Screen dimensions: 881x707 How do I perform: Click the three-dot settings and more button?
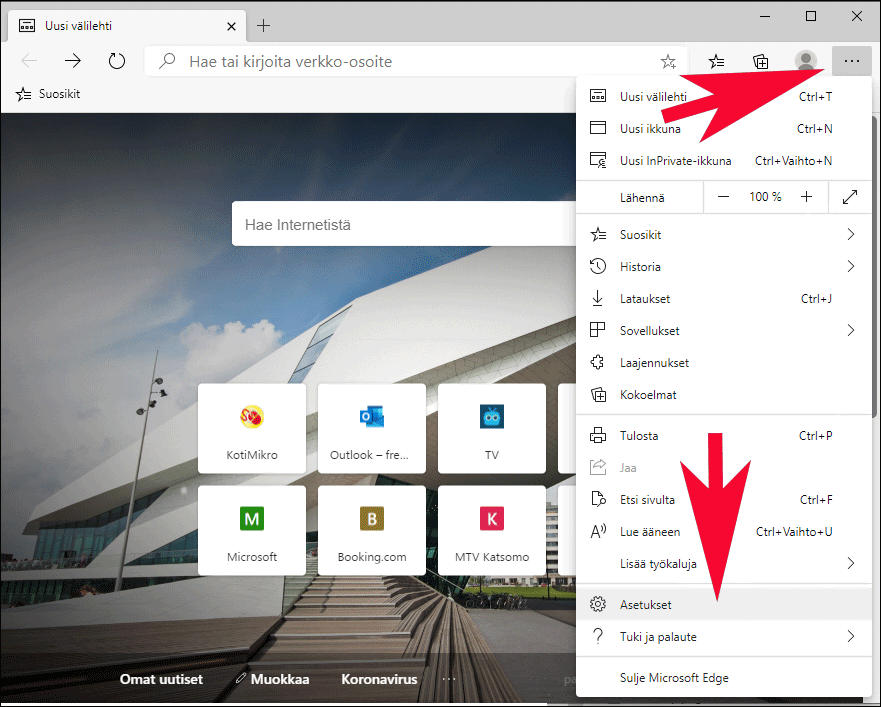coord(851,61)
